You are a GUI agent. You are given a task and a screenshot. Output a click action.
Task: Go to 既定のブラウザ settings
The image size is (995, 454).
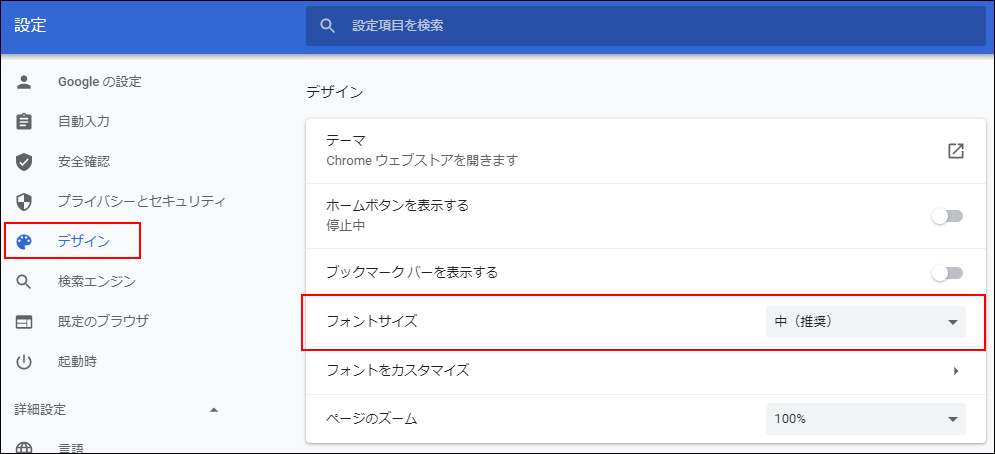click(103, 321)
